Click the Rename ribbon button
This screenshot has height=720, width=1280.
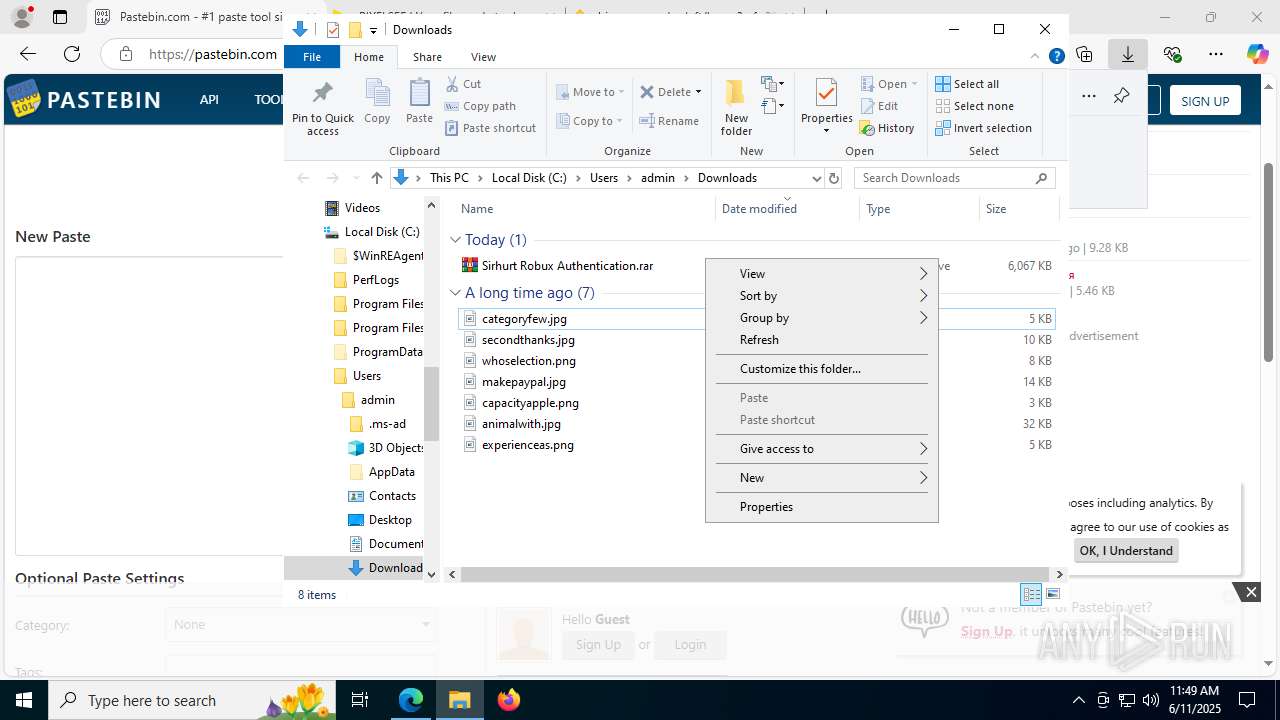point(669,121)
